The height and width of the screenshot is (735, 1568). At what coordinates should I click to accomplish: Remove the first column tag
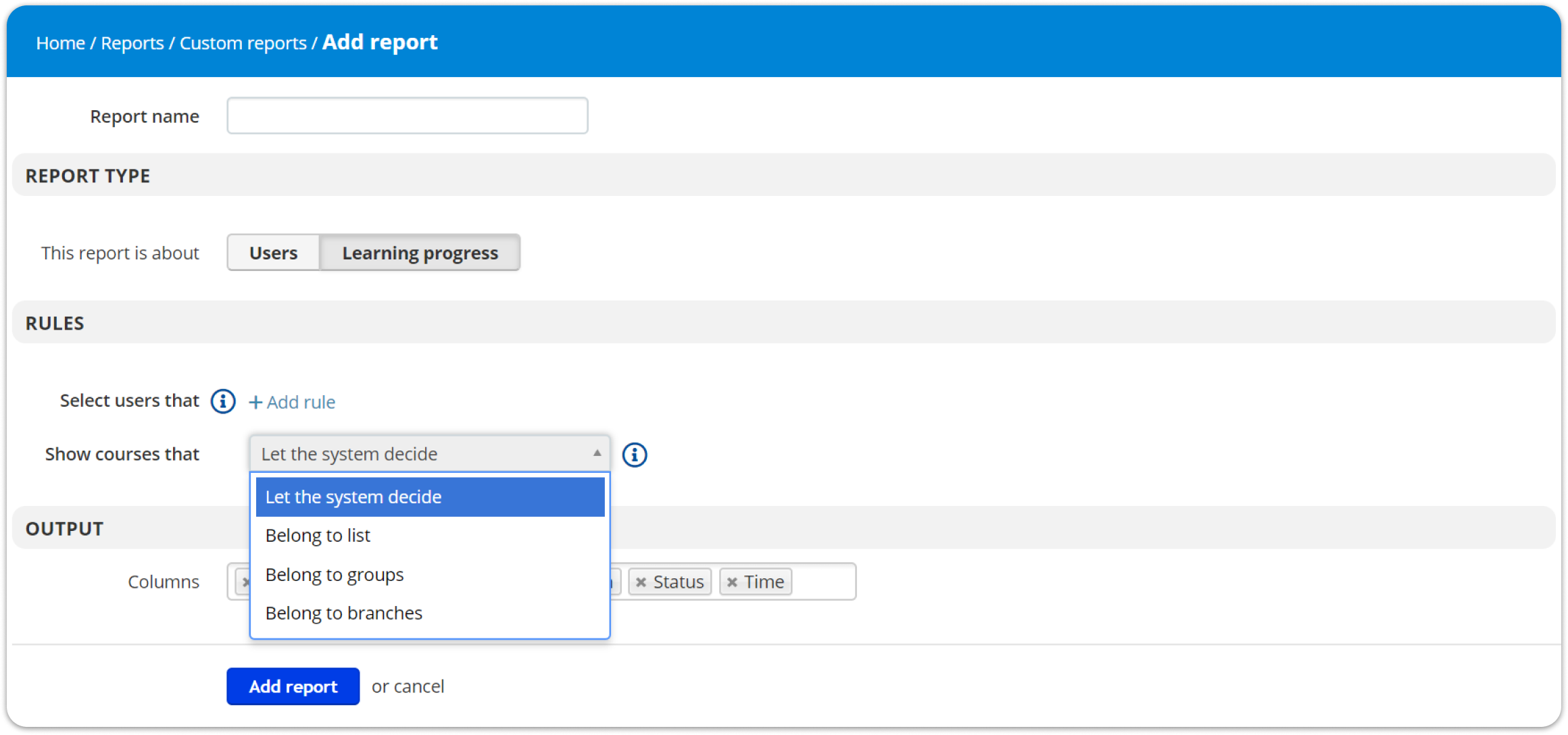click(x=245, y=582)
